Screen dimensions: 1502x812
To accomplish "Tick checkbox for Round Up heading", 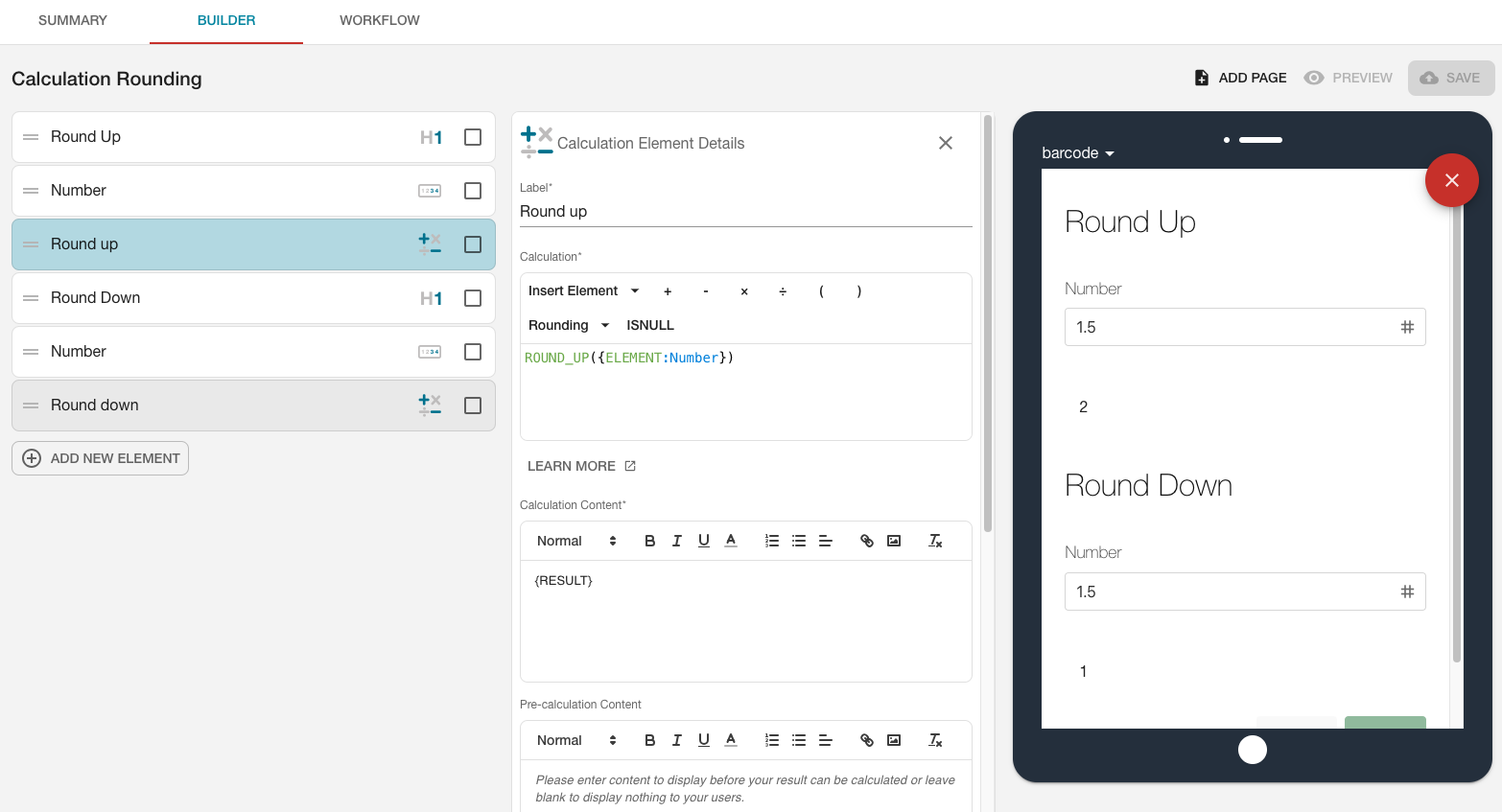I will pyautogui.click(x=473, y=137).
